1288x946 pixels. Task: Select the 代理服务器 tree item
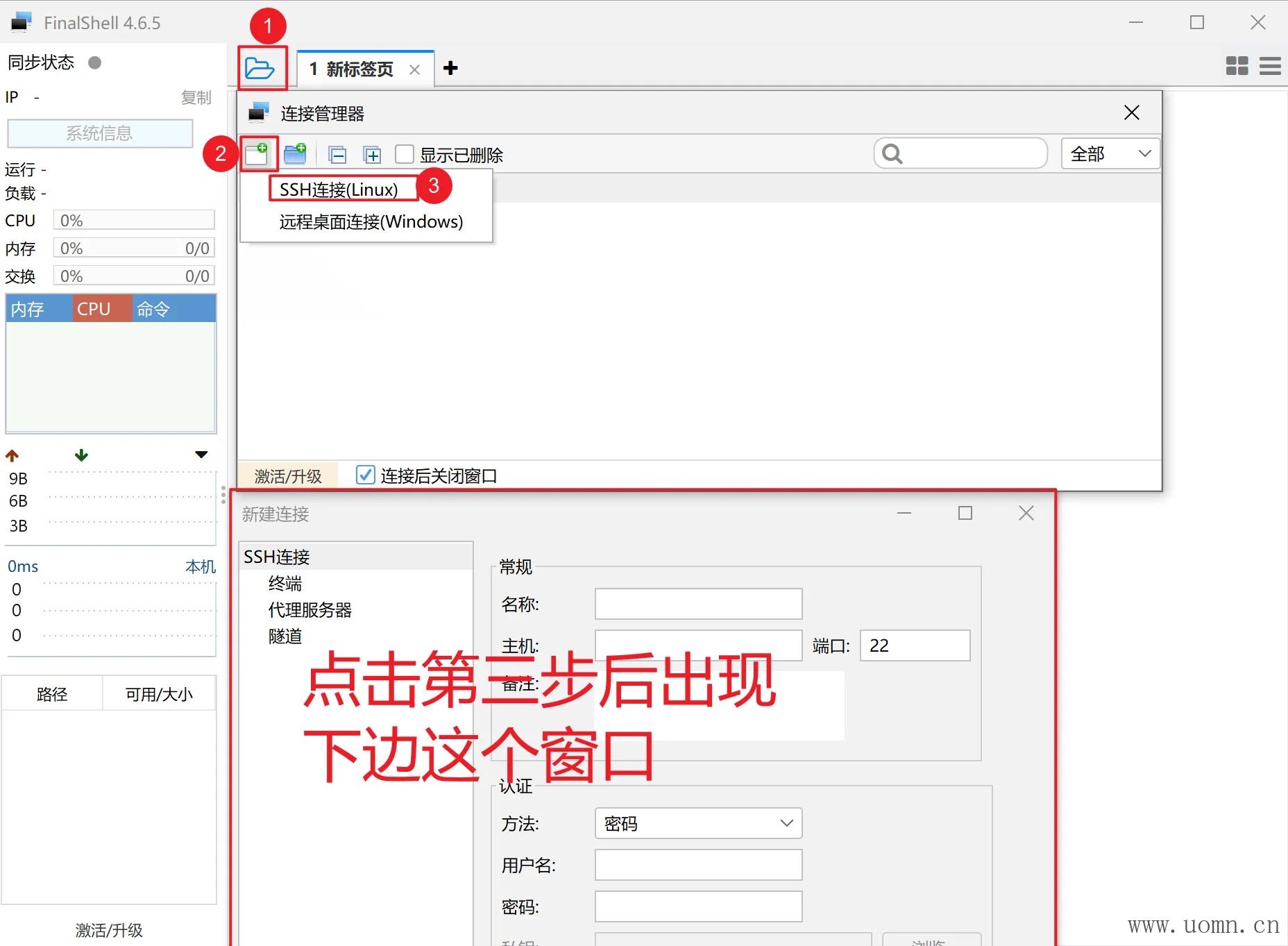coord(310,610)
